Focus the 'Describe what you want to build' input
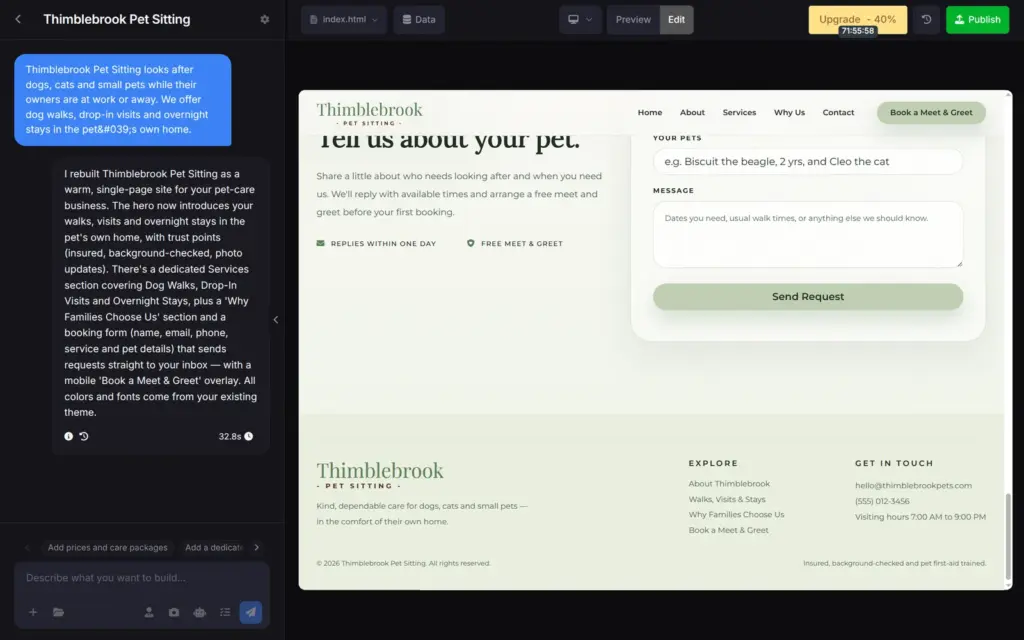The width and height of the screenshot is (1024, 640). pyautogui.click(x=142, y=578)
